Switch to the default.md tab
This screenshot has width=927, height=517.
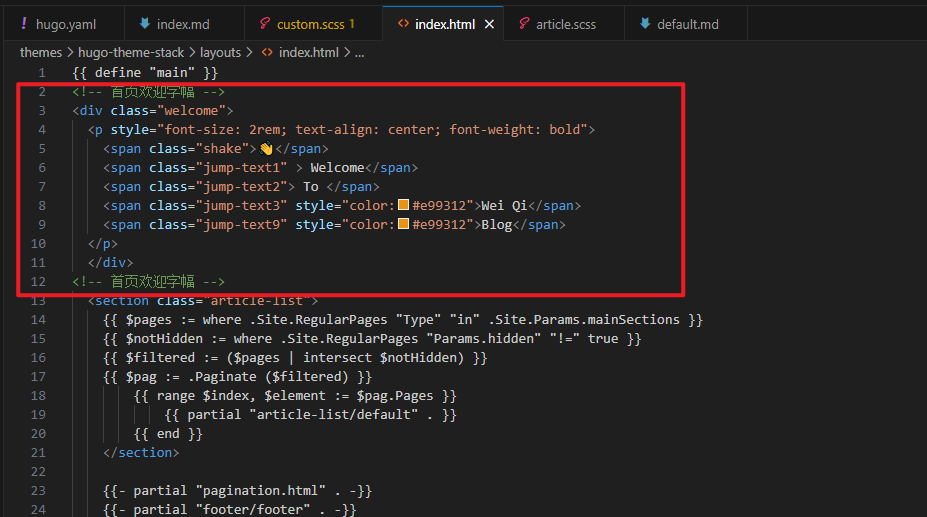click(x=686, y=24)
